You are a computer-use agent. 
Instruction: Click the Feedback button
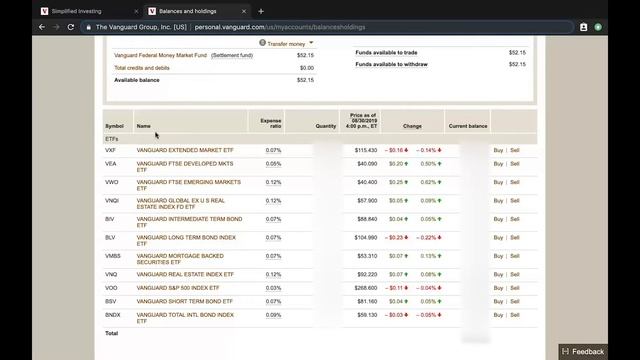coord(583,351)
